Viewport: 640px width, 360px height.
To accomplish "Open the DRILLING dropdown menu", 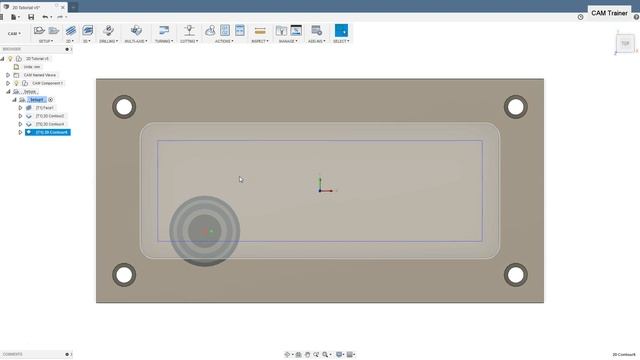I will 108,41.
